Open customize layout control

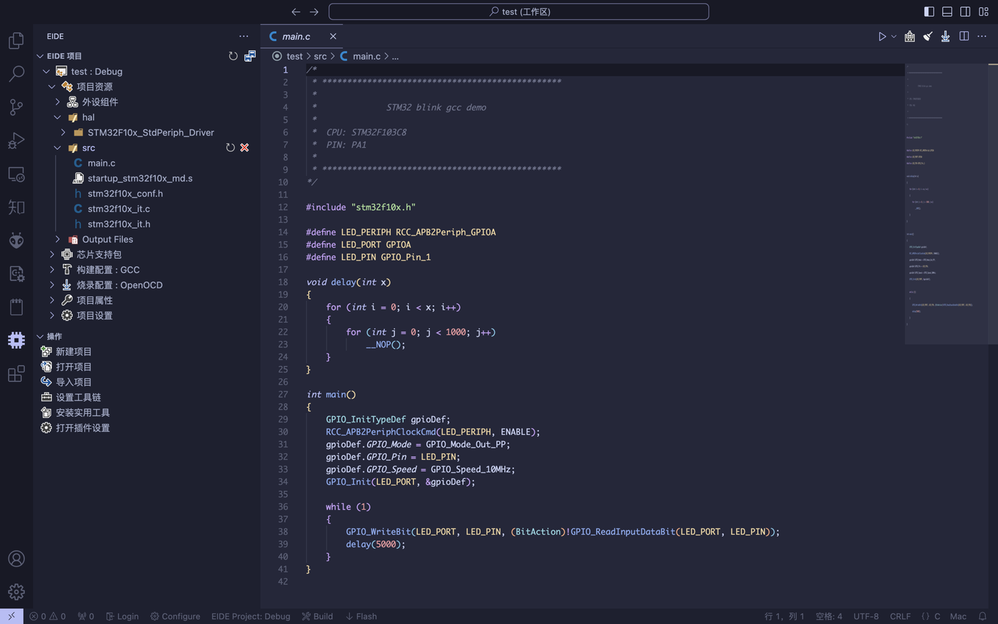click(x=983, y=11)
